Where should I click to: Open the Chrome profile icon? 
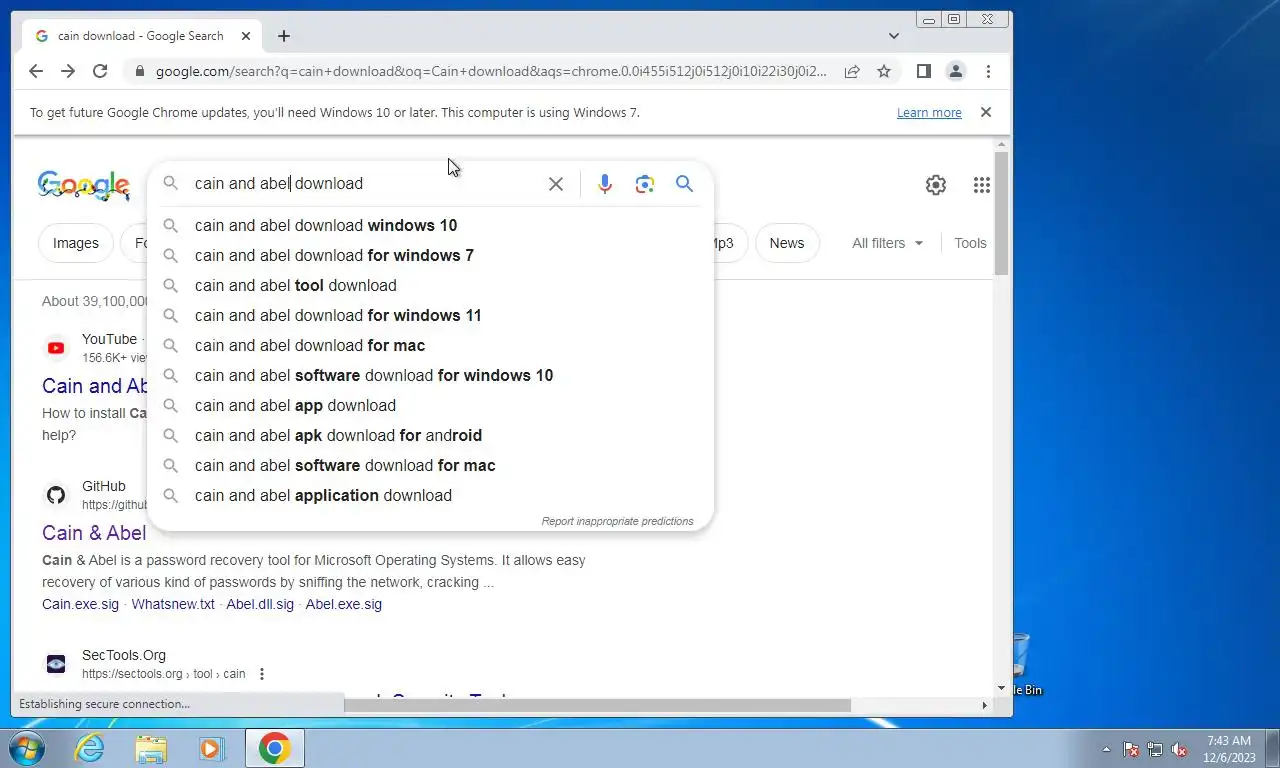956,71
